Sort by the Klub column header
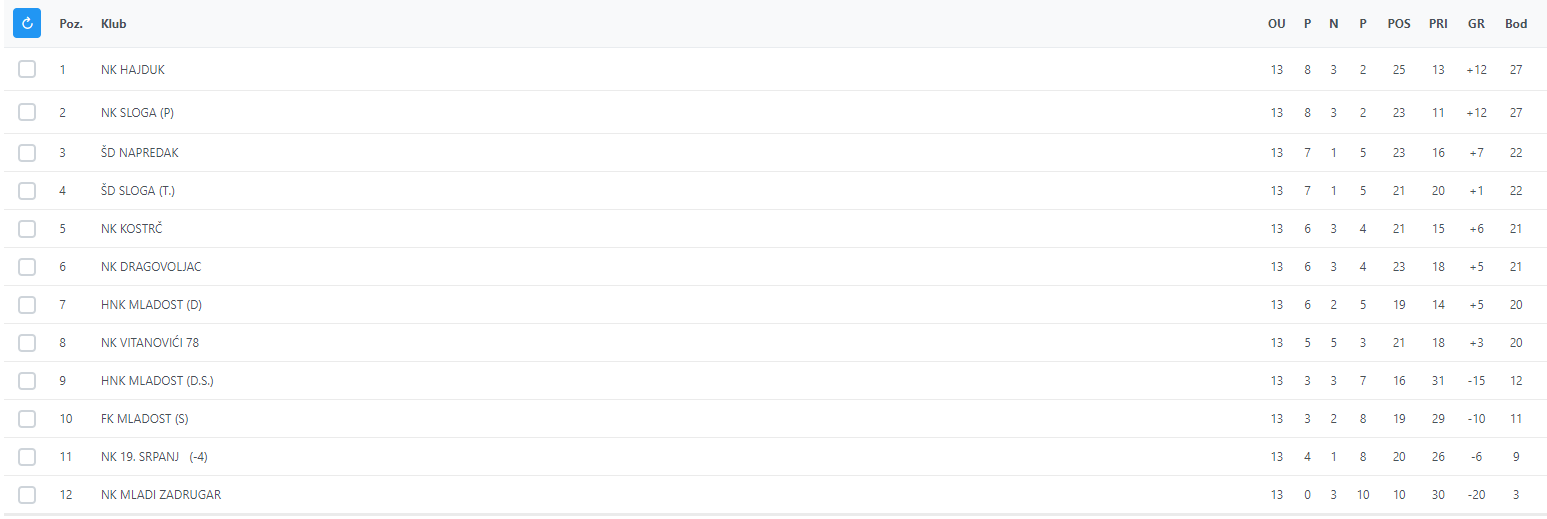Image resolution: width=1547 pixels, height=519 pixels. click(114, 24)
